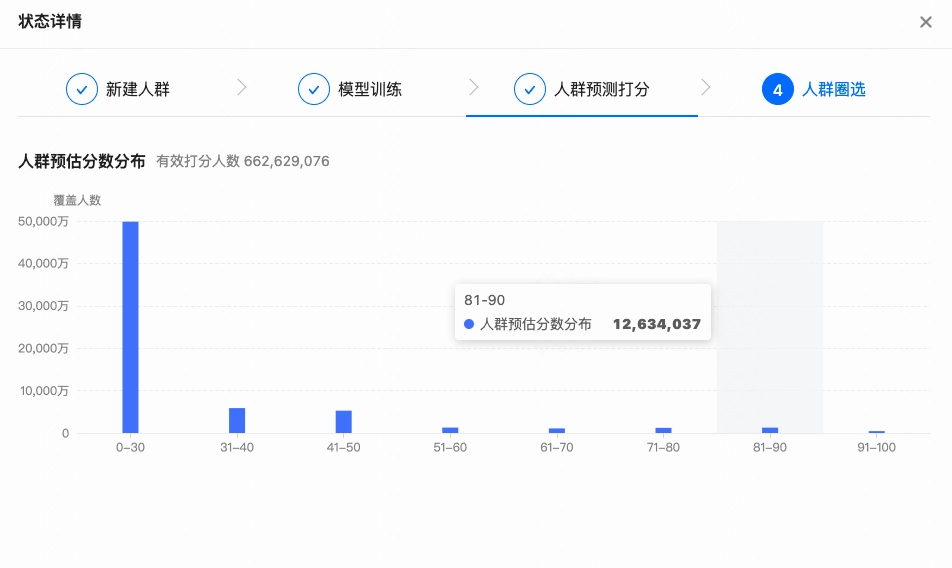The height and width of the screenshot is (568, 952).
Task: Click the 71-80 axis label
Action: [664, 447]
